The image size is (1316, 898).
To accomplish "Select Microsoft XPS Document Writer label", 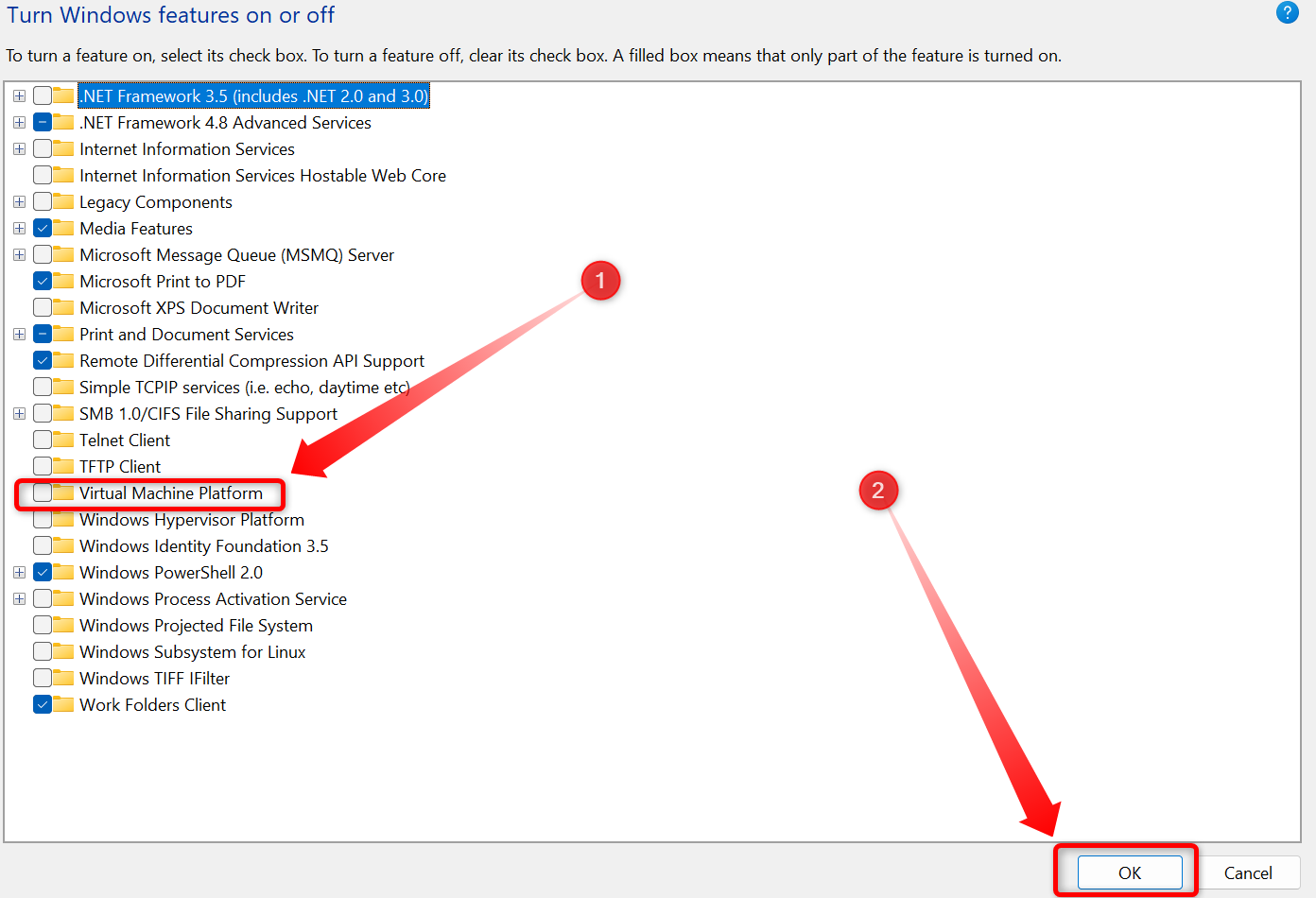I will click(x=199, y=307).
